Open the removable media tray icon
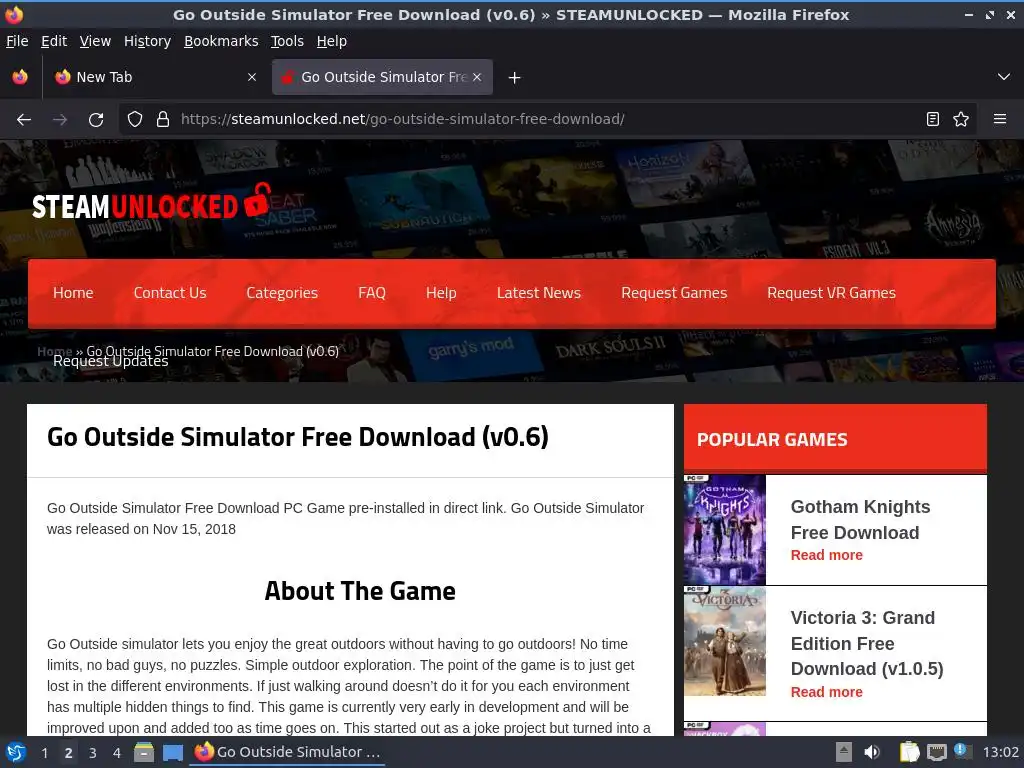The width and height of the screenshot is (1024, 768). (x=844, y=752)
